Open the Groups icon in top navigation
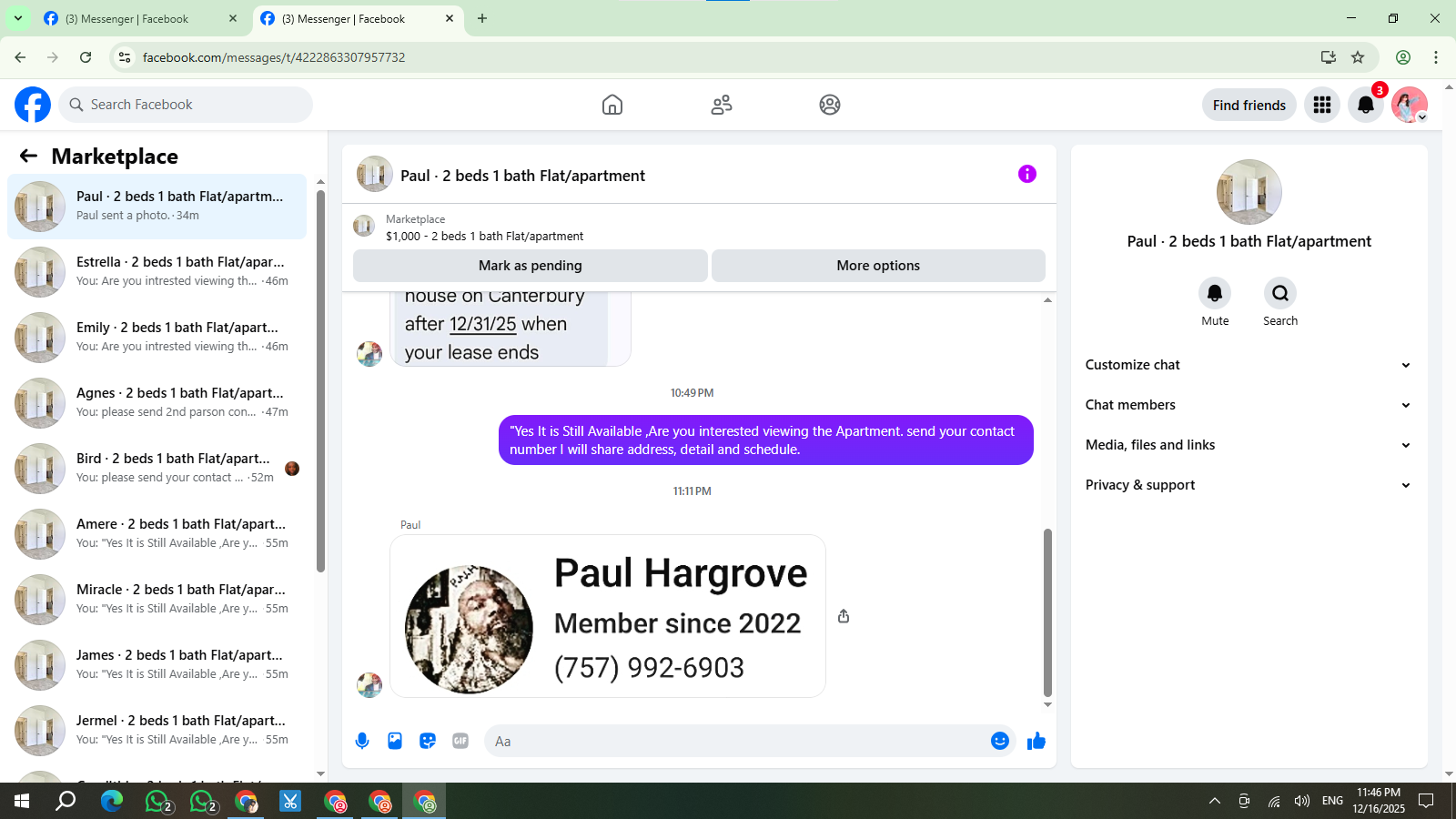This screenshot has height=819, width=1456. coord(830,105)
